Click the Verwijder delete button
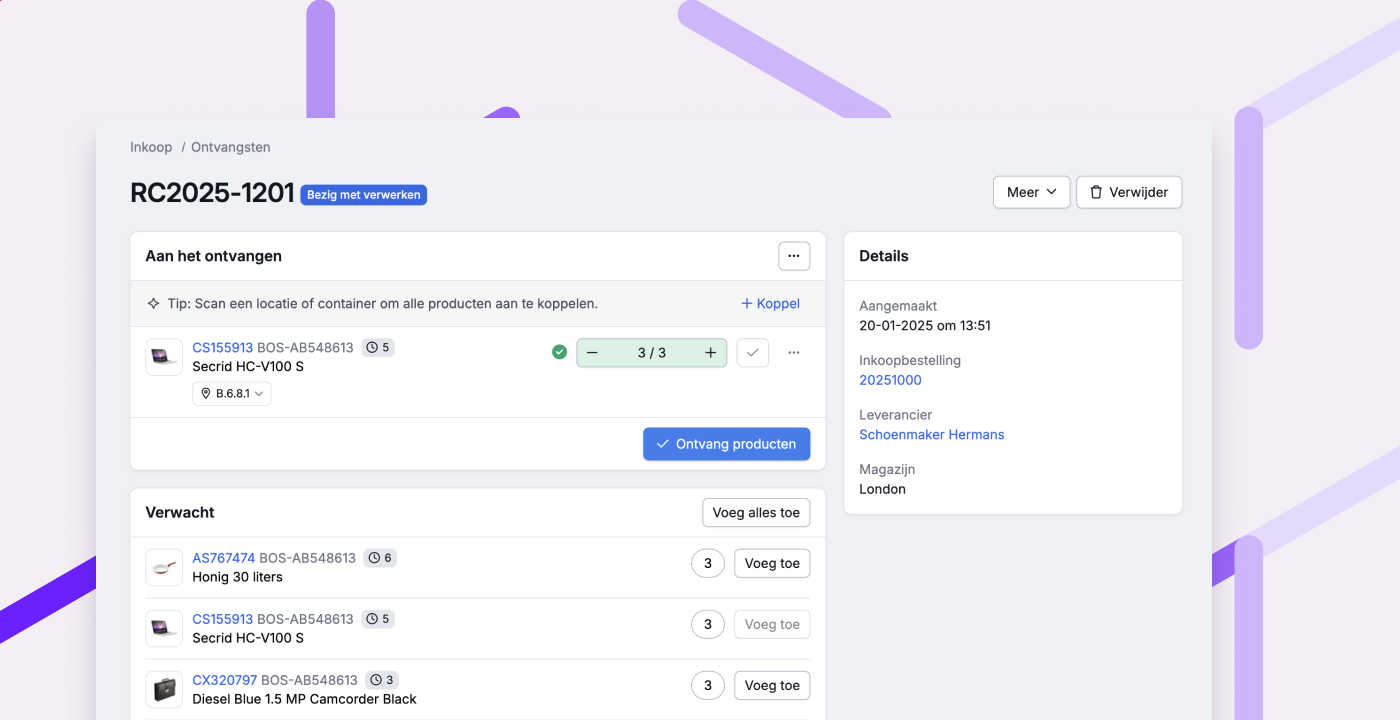1400x720 pixels. tap(1129, 192)
